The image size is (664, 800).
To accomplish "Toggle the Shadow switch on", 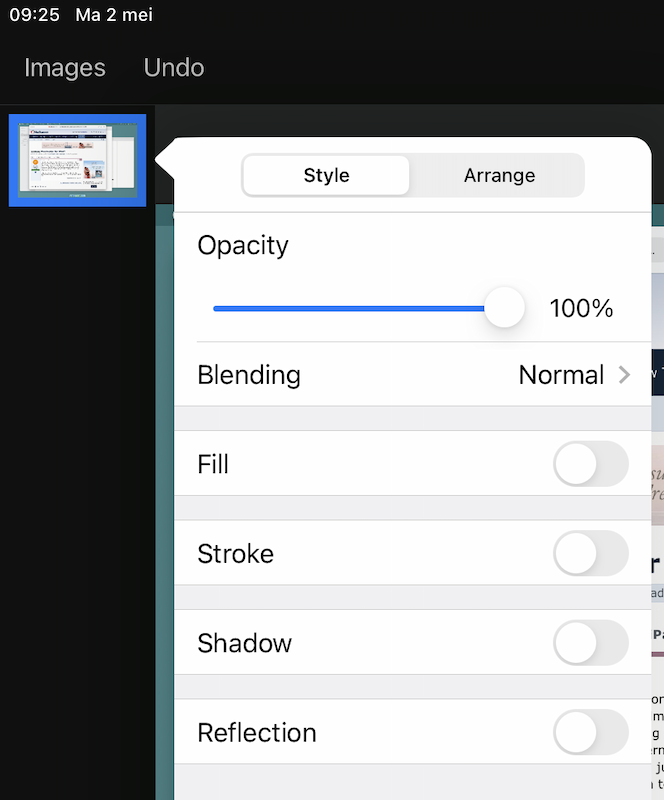I will click(590, 643).
